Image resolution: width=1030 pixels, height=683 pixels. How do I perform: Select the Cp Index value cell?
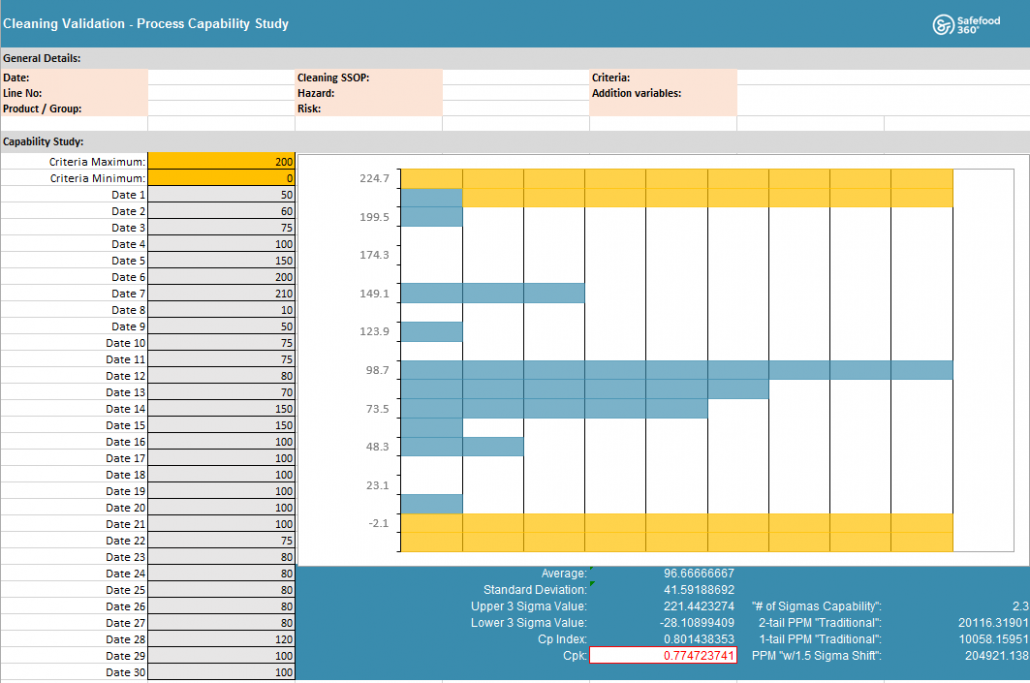pos(663,639)
